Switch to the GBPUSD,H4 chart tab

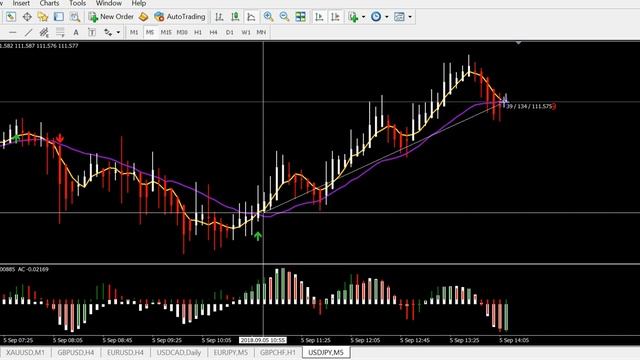click(76, 352)
